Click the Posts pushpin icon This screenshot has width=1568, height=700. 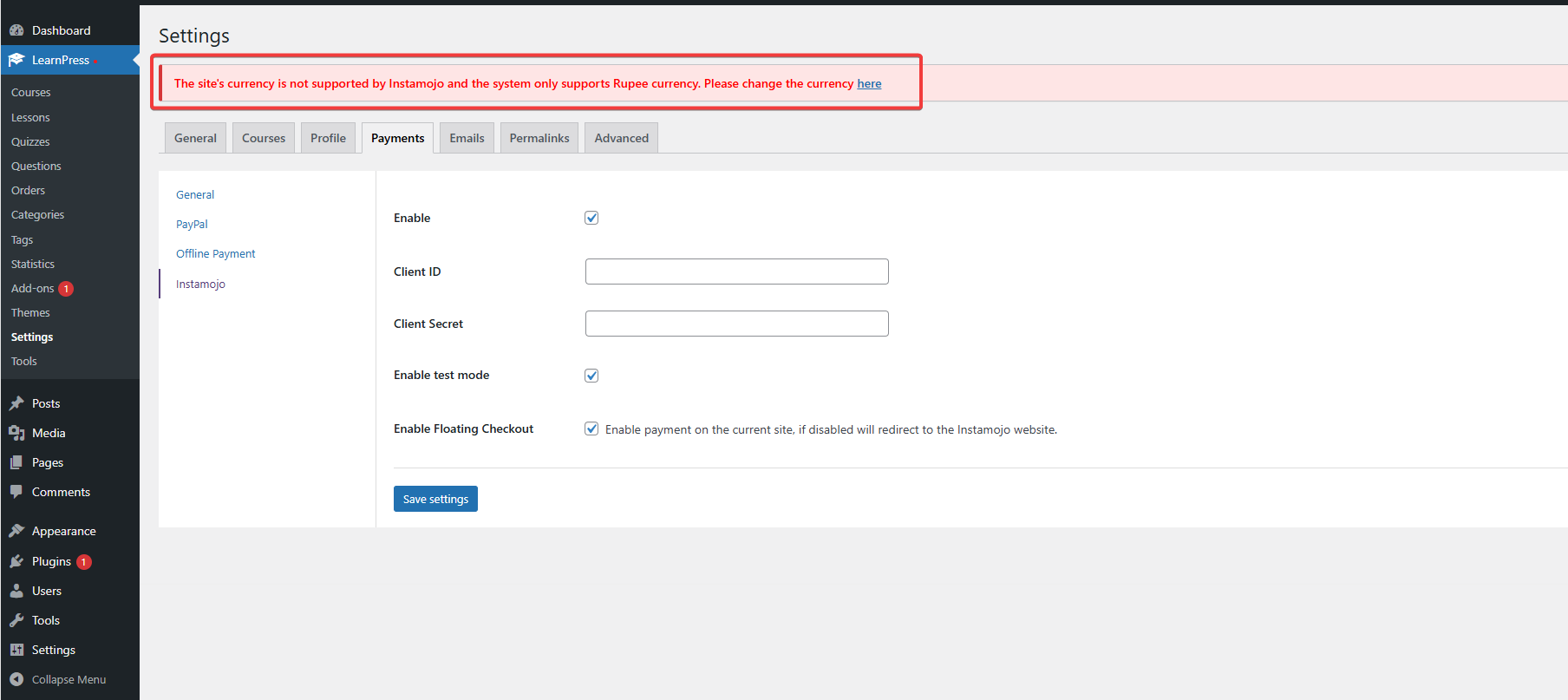(16, 403)
